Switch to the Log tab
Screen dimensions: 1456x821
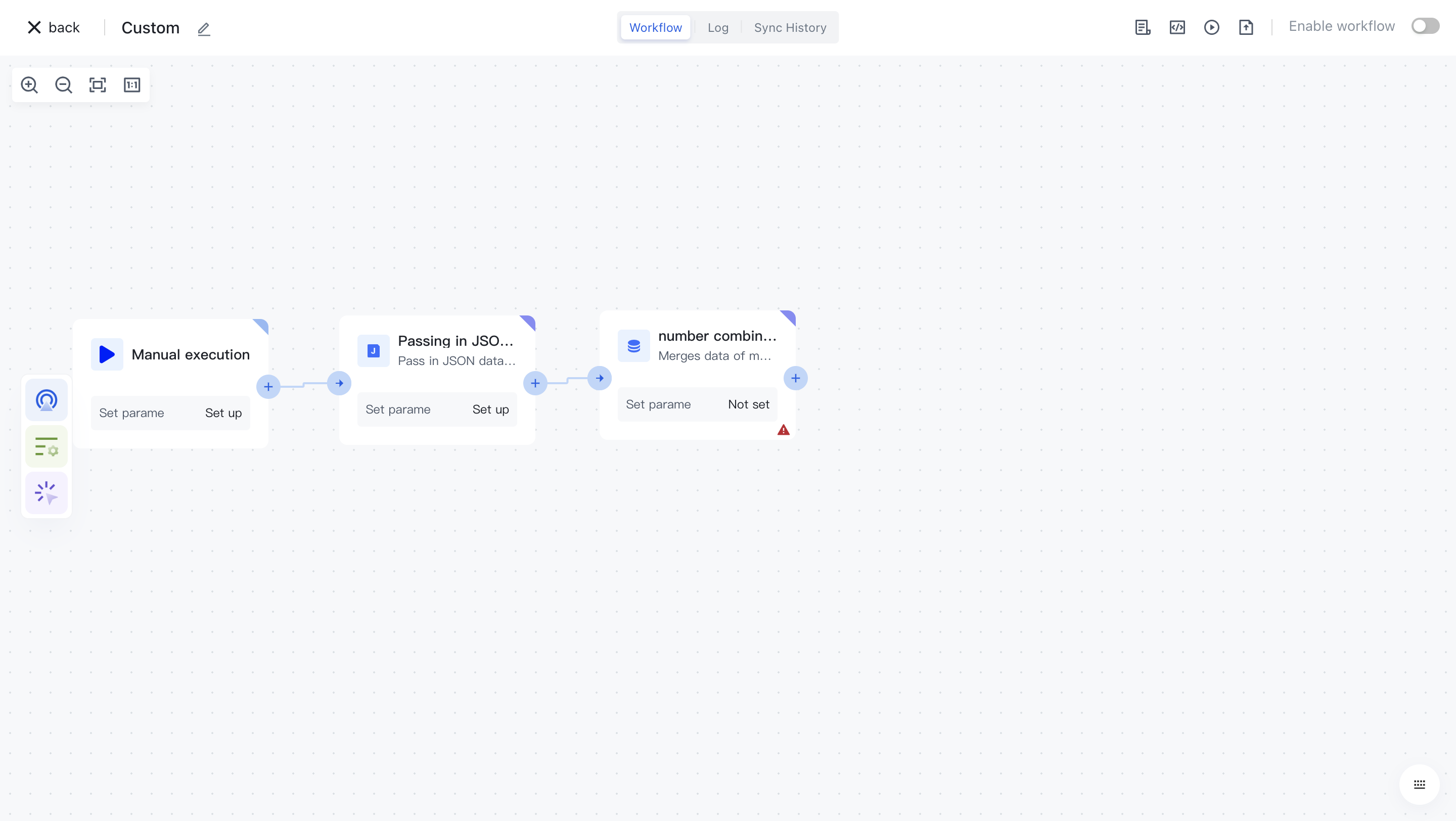[x=718, y=27]
